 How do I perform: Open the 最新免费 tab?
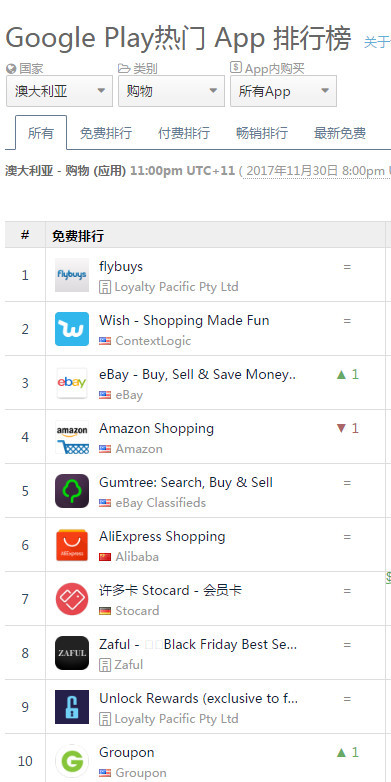[x=340, y=133]
